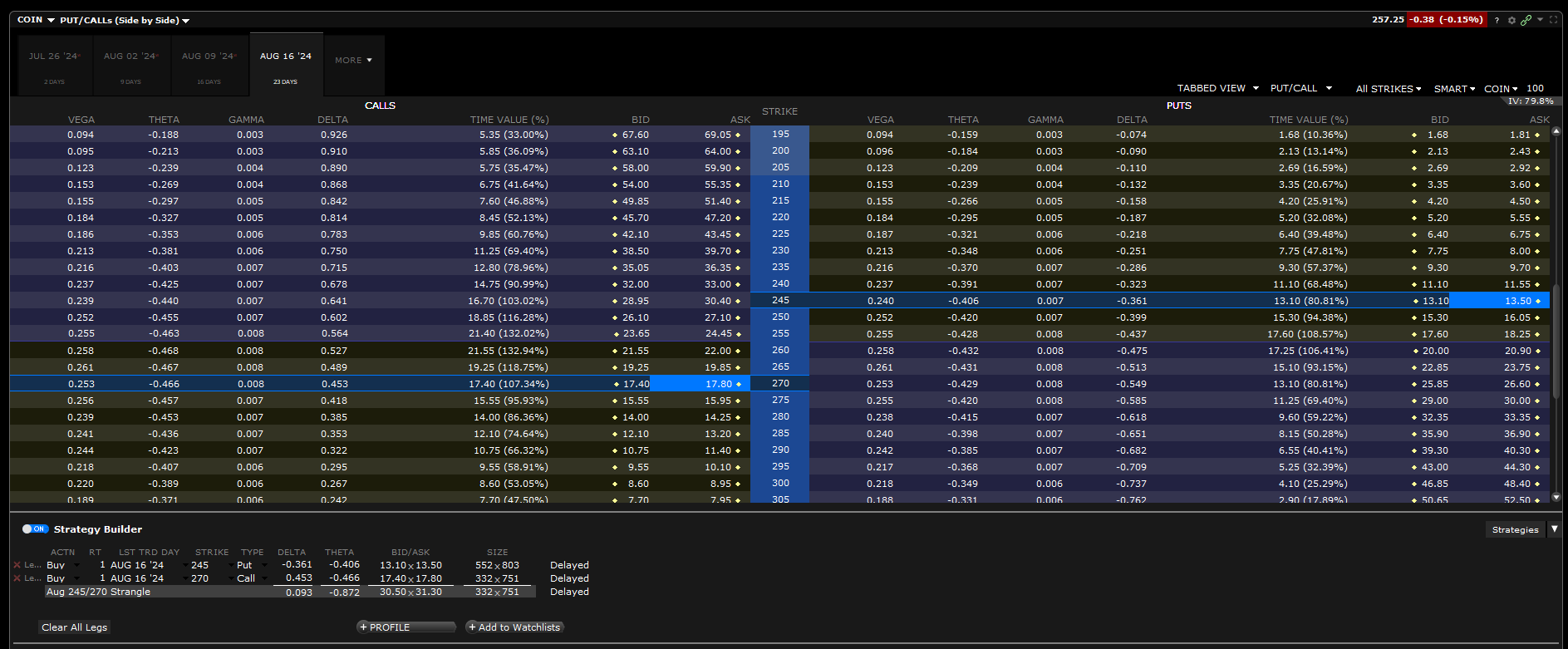The image size is (1568, 649).
Task: Toggle the Strategy Builder ON switch
Action: (35, 529)
